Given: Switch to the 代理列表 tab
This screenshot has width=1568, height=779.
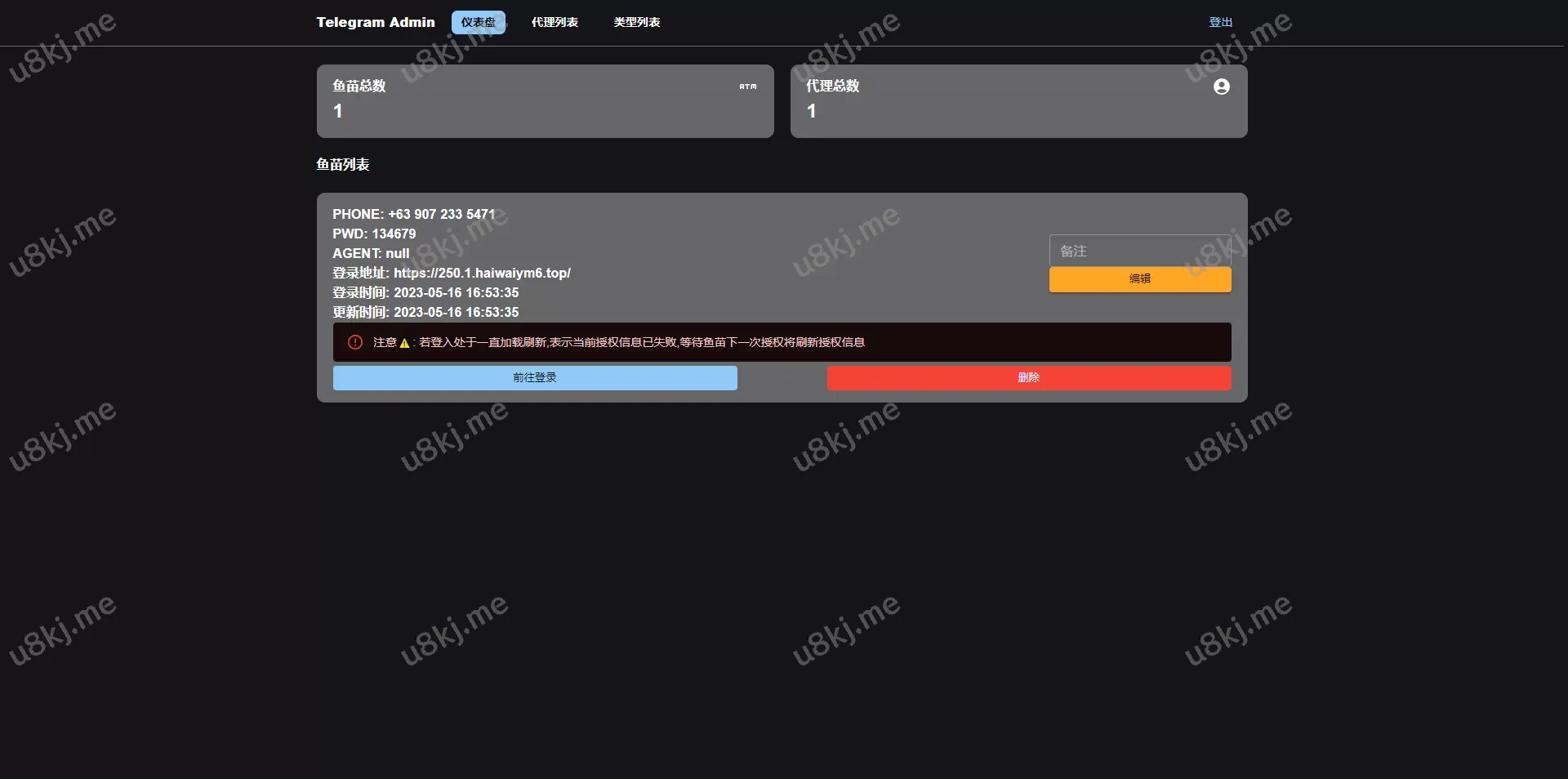Looking at the screenshot, I should tap(555, 23).
